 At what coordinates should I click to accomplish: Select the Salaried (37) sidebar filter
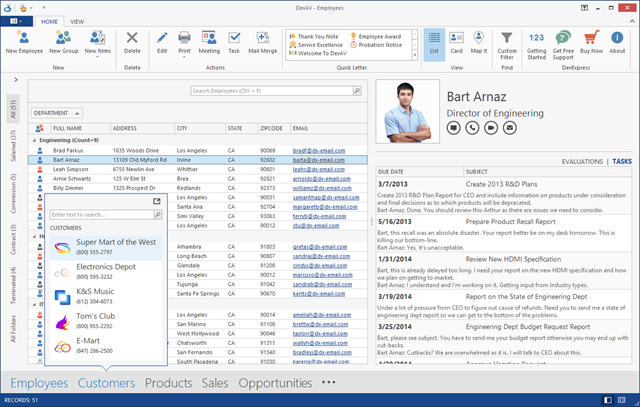[x=13, y=146]
